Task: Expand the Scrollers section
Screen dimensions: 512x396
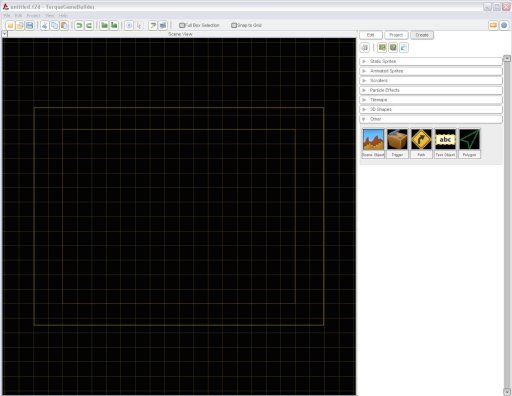Action: pos(431,81)
